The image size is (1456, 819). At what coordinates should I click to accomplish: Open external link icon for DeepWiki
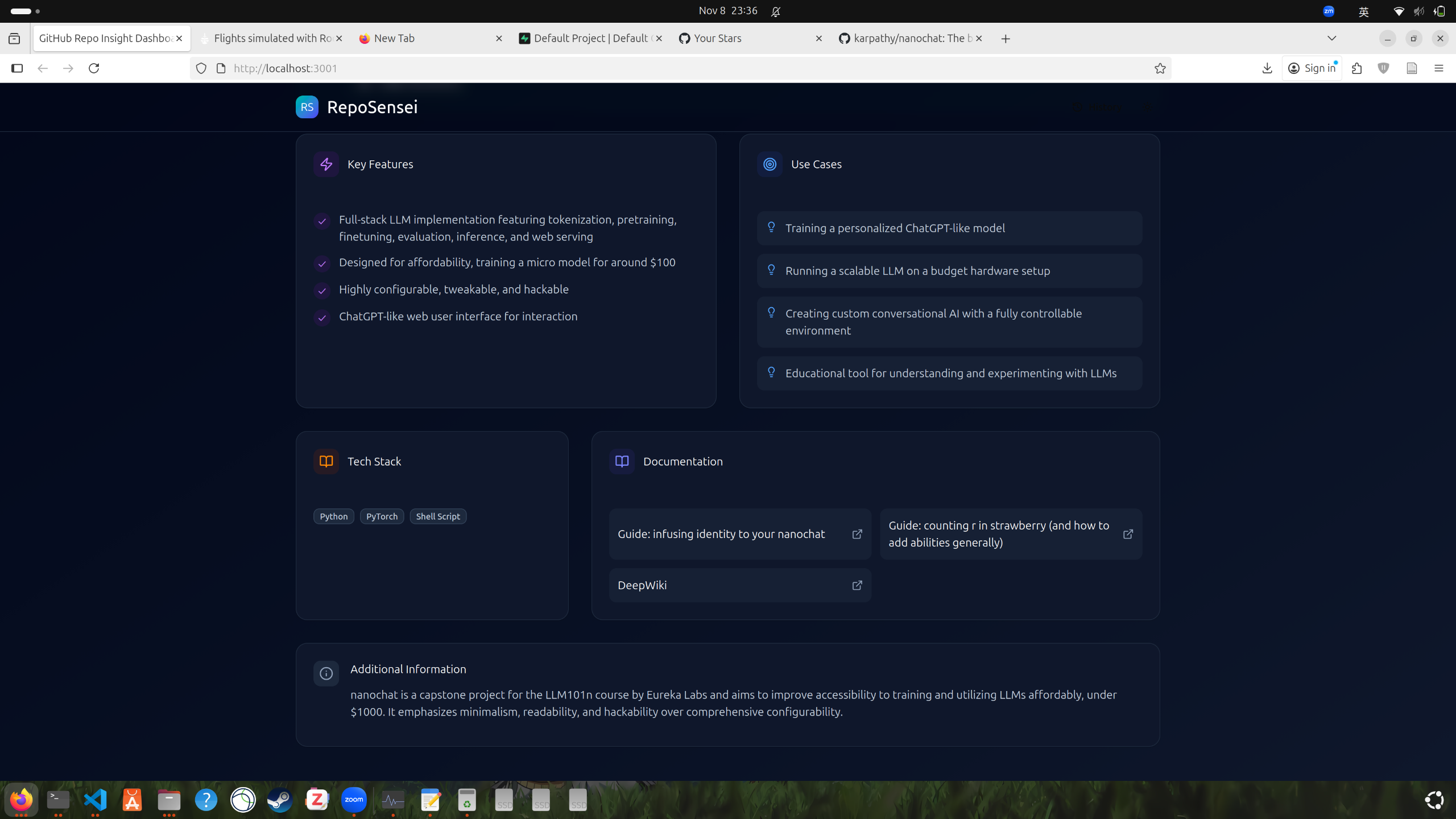[x=857, y=585]
